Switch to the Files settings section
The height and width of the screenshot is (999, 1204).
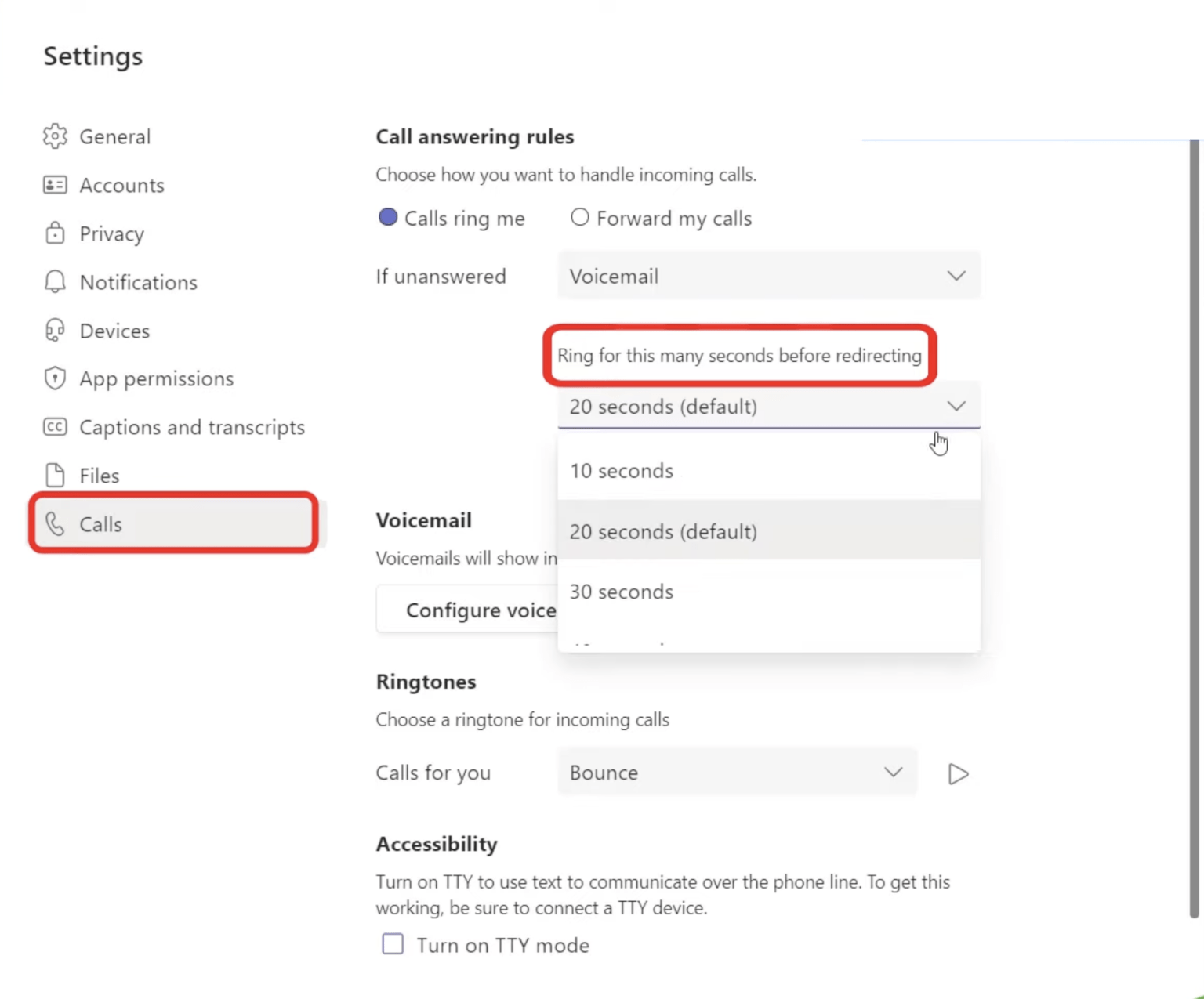[99, 475]
